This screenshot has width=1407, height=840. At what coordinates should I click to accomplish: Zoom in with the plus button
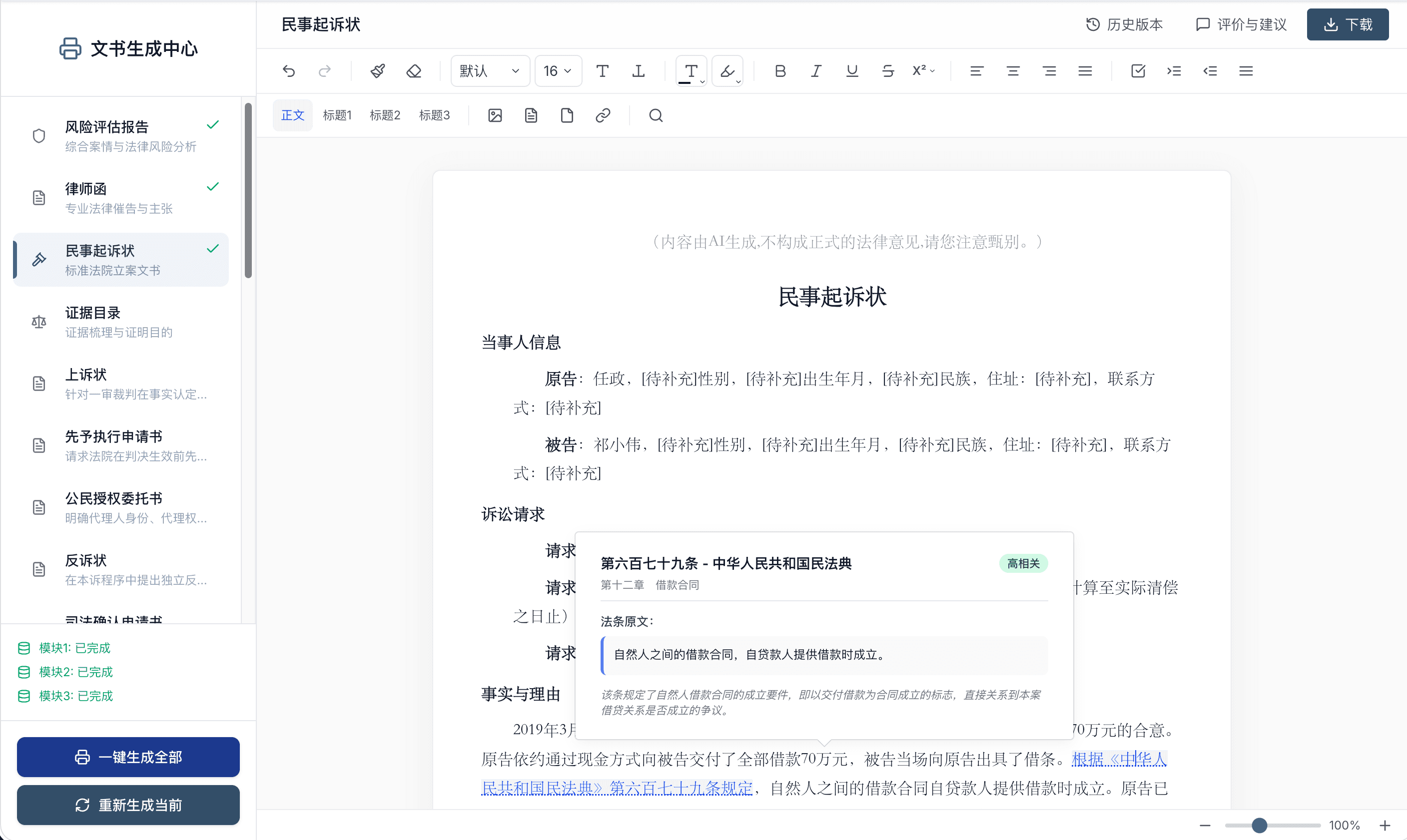pos(1385,826)
